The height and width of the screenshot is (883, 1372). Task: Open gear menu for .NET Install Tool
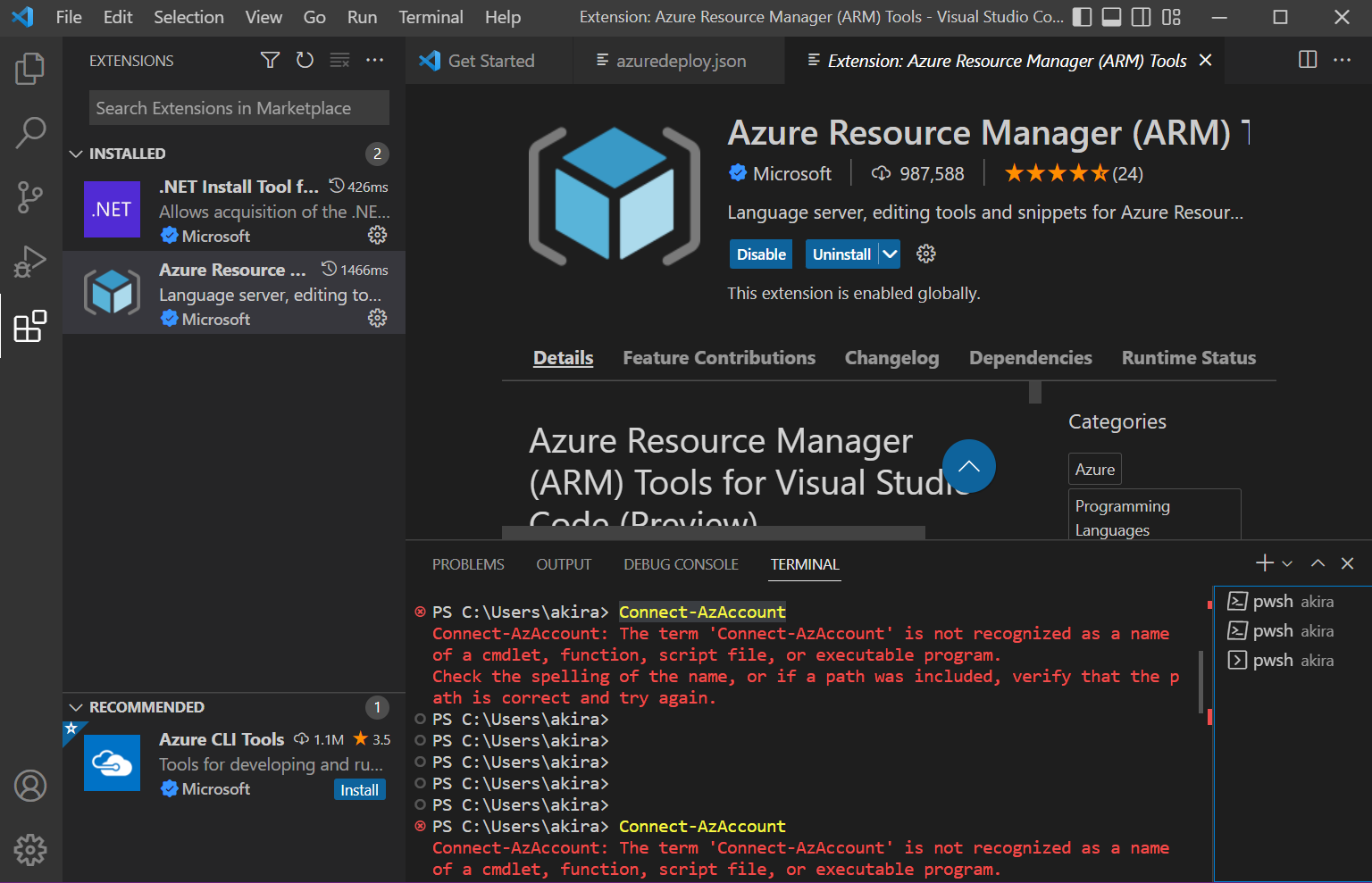coord(378,235)
